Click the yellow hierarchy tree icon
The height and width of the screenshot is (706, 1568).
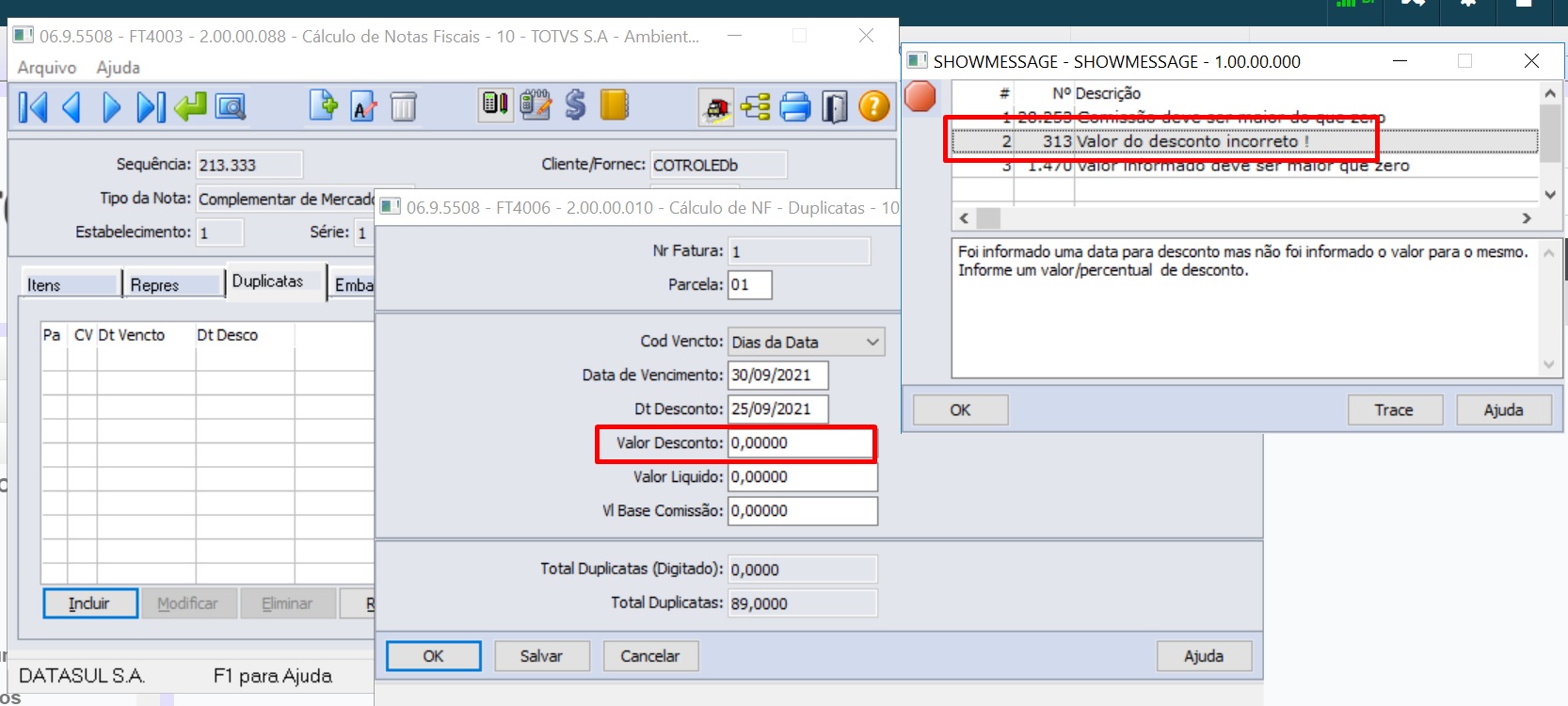(x=756, y=107)
